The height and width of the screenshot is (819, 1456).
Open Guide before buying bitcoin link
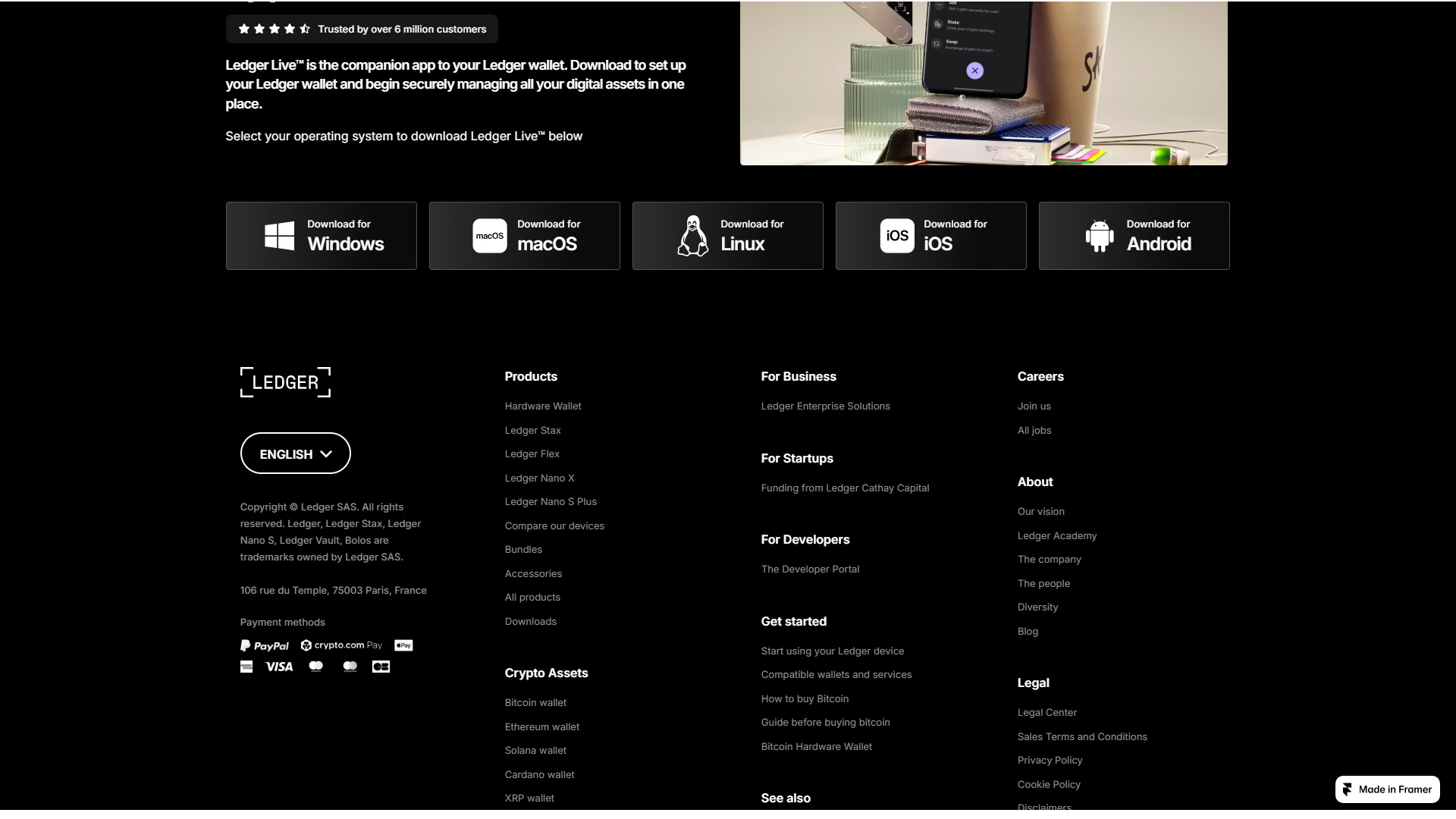[826, 723]
